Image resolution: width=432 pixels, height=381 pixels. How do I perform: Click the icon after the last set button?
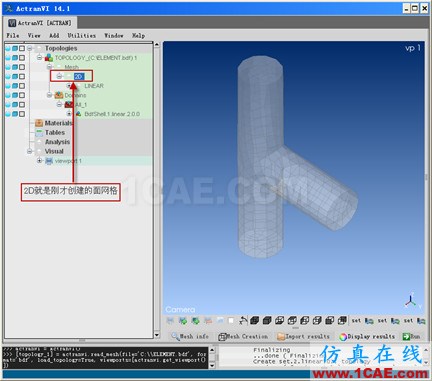point(421,321)
